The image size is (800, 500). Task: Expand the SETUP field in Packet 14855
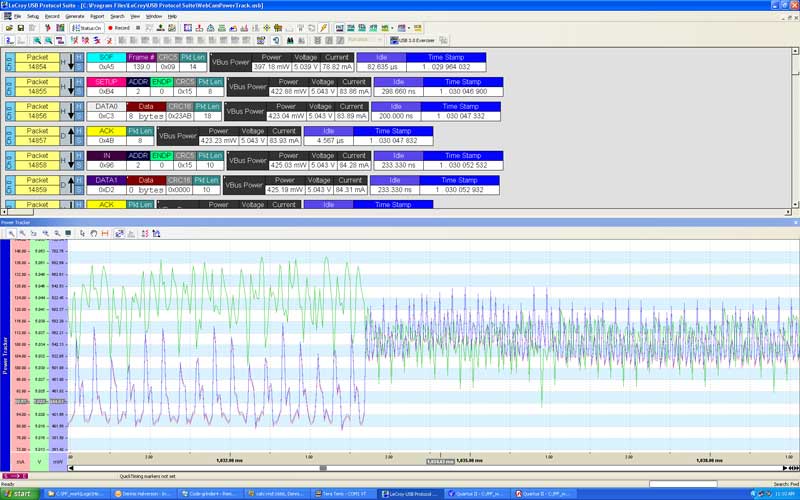click(106, 81)
